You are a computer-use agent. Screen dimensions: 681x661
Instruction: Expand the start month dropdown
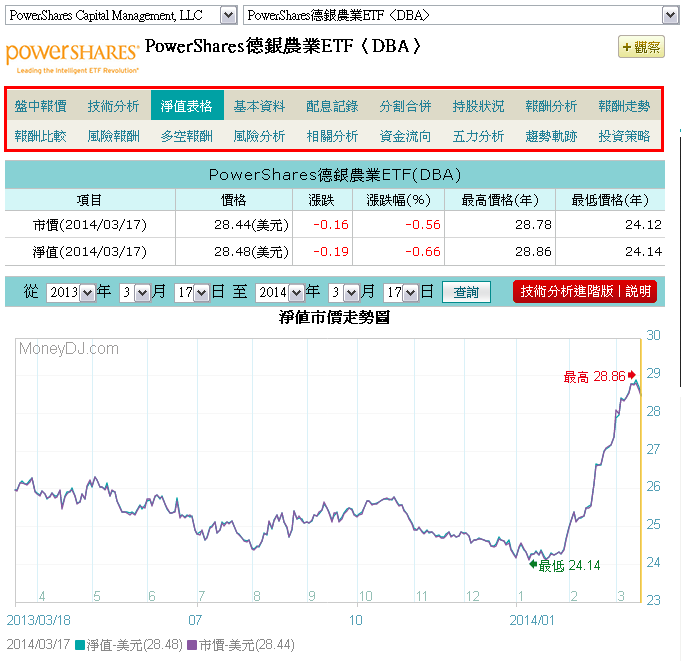coord(135,292)
